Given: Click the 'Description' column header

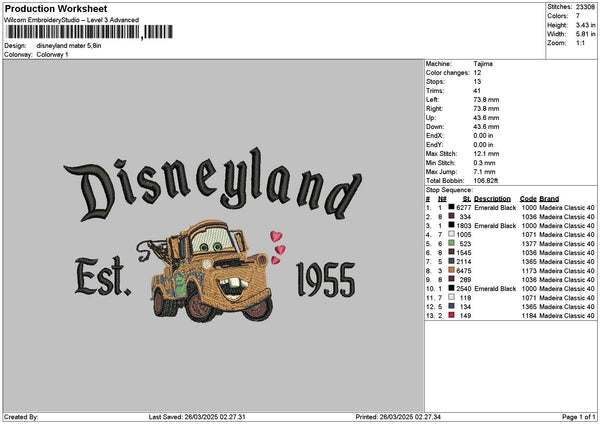Looking at the screenshot, I should coord(492,199).
